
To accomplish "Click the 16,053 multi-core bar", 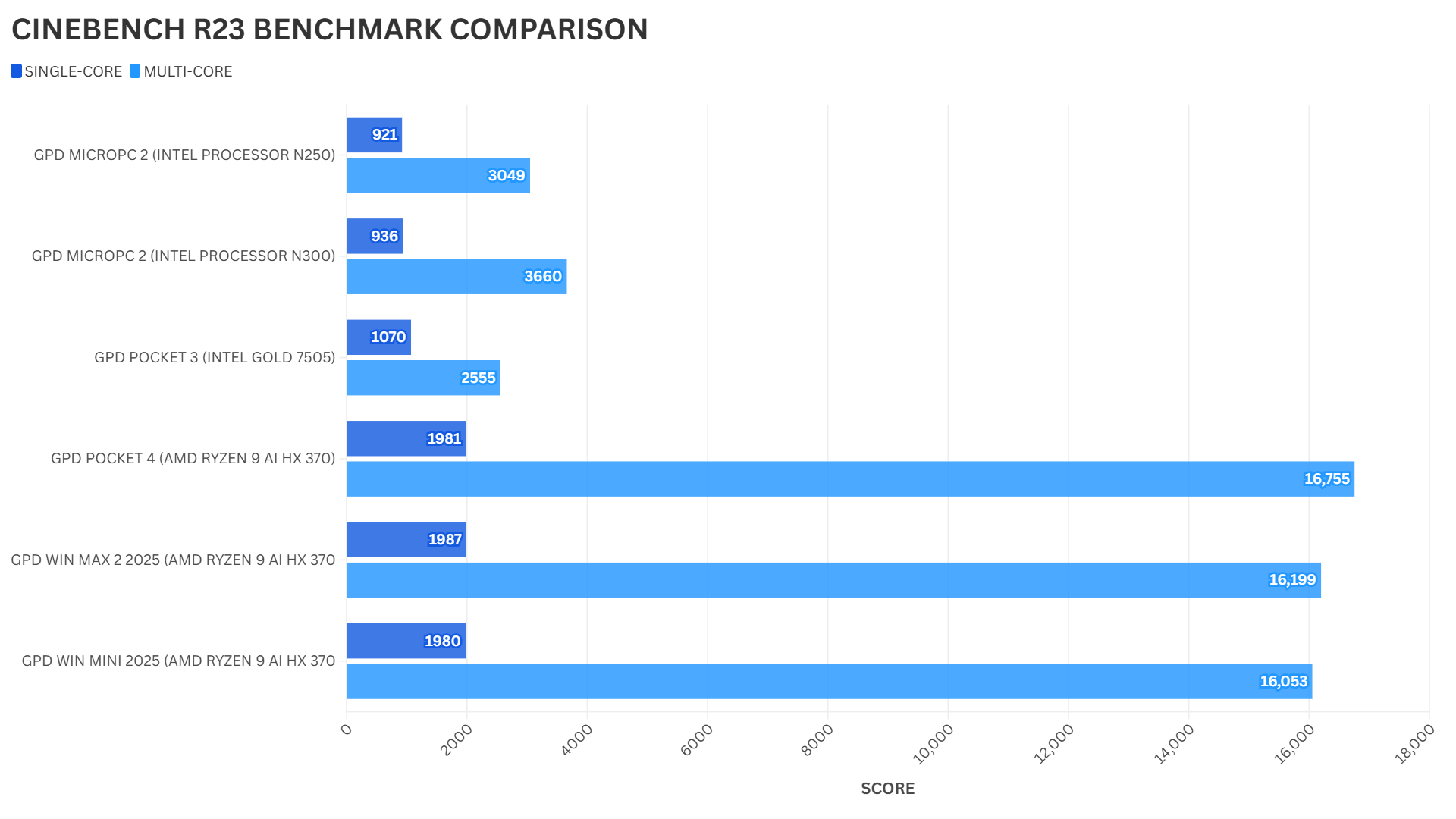I will click(x=828, y=682).
